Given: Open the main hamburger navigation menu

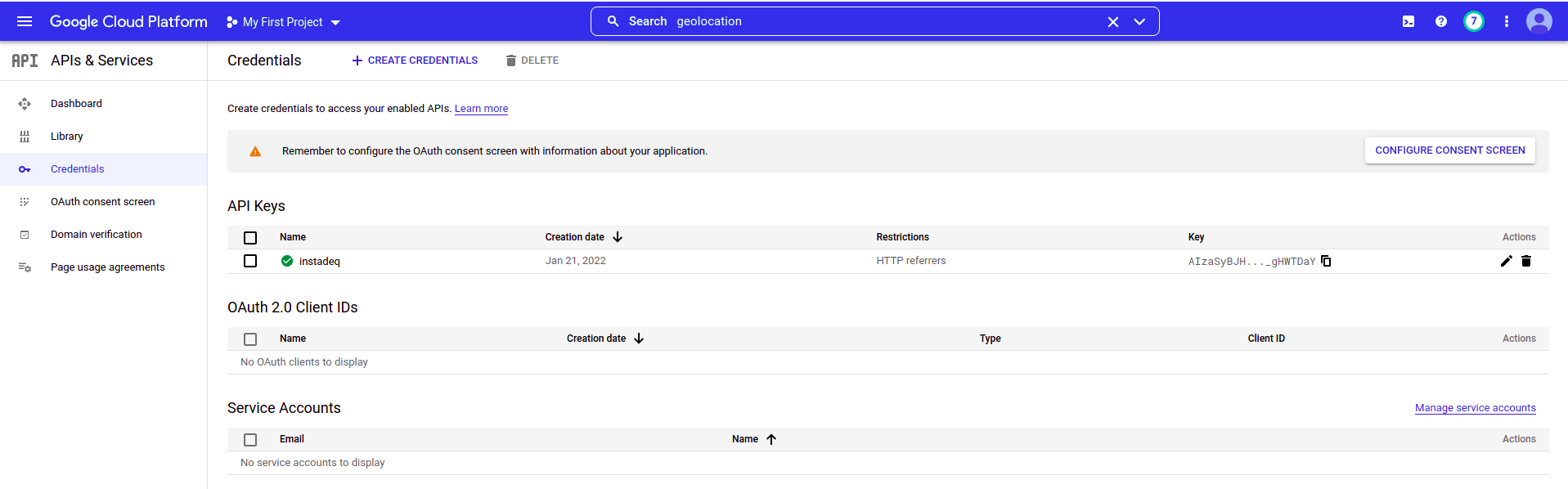Looking at the screenshot, I should click(x=25, y=21).
